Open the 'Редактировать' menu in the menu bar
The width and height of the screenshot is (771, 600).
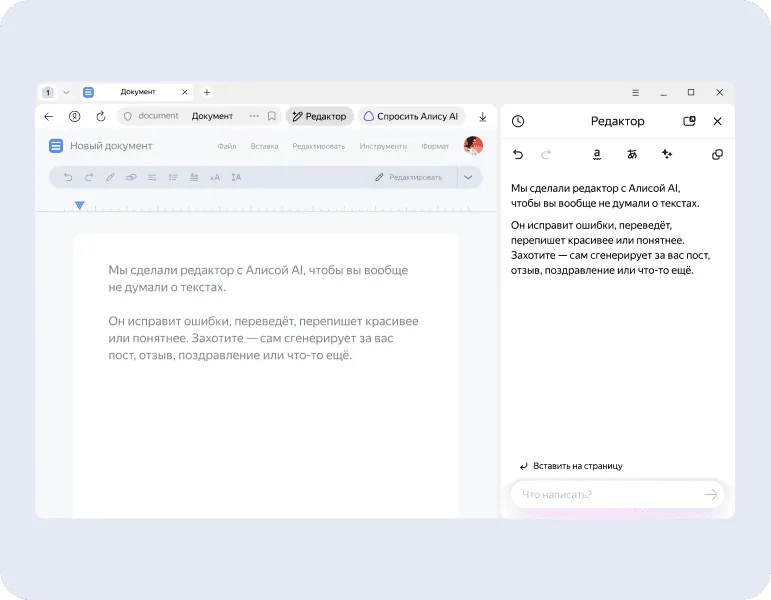point(319,146)
